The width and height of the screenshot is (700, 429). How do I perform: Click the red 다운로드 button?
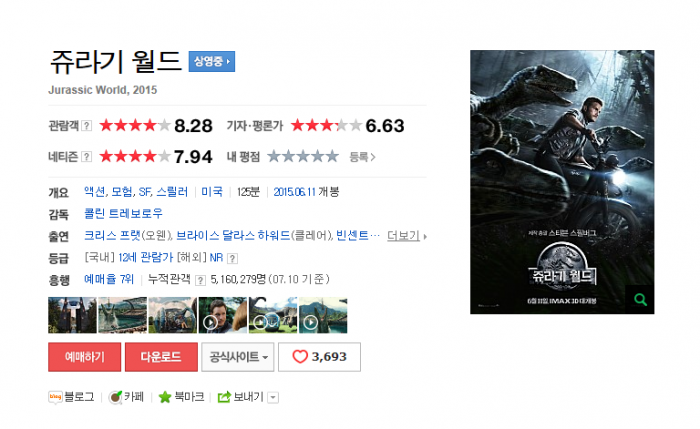coord(161,357)
